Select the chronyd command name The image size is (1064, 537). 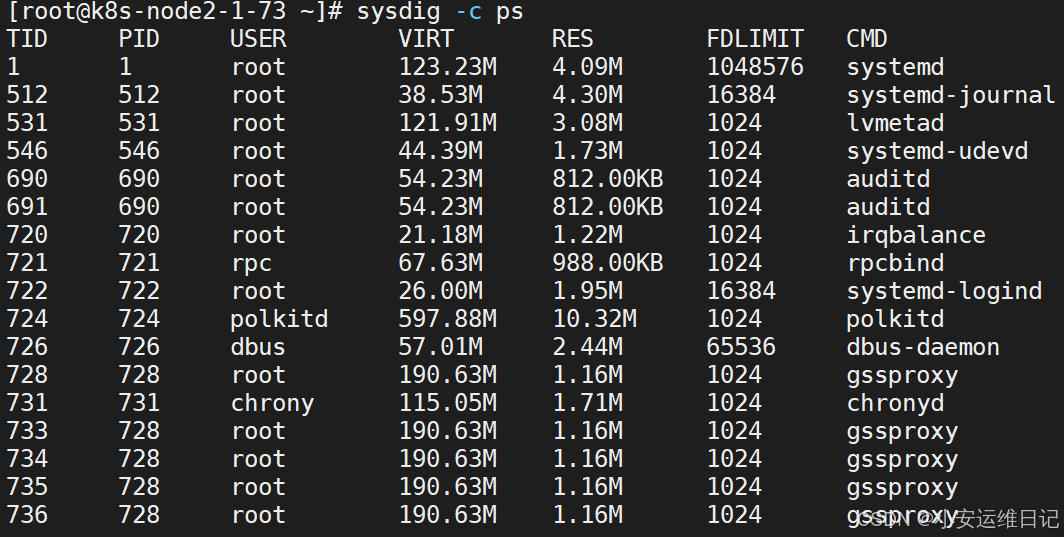click(895, 403)
